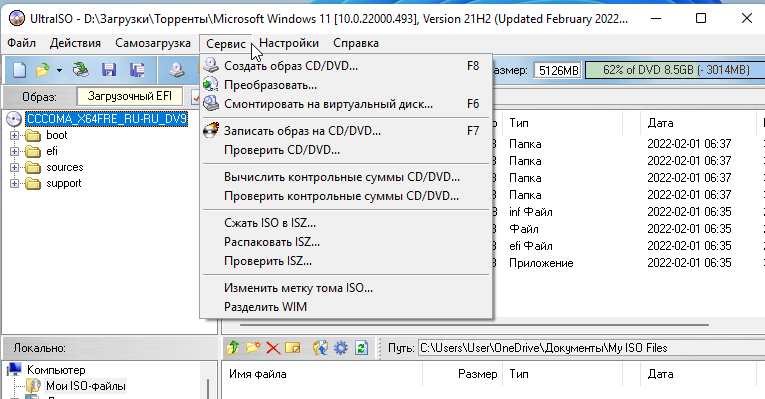Click the red X delete icon
The width and height of the screenshot is (765, 399).
[x=273, y=348]
